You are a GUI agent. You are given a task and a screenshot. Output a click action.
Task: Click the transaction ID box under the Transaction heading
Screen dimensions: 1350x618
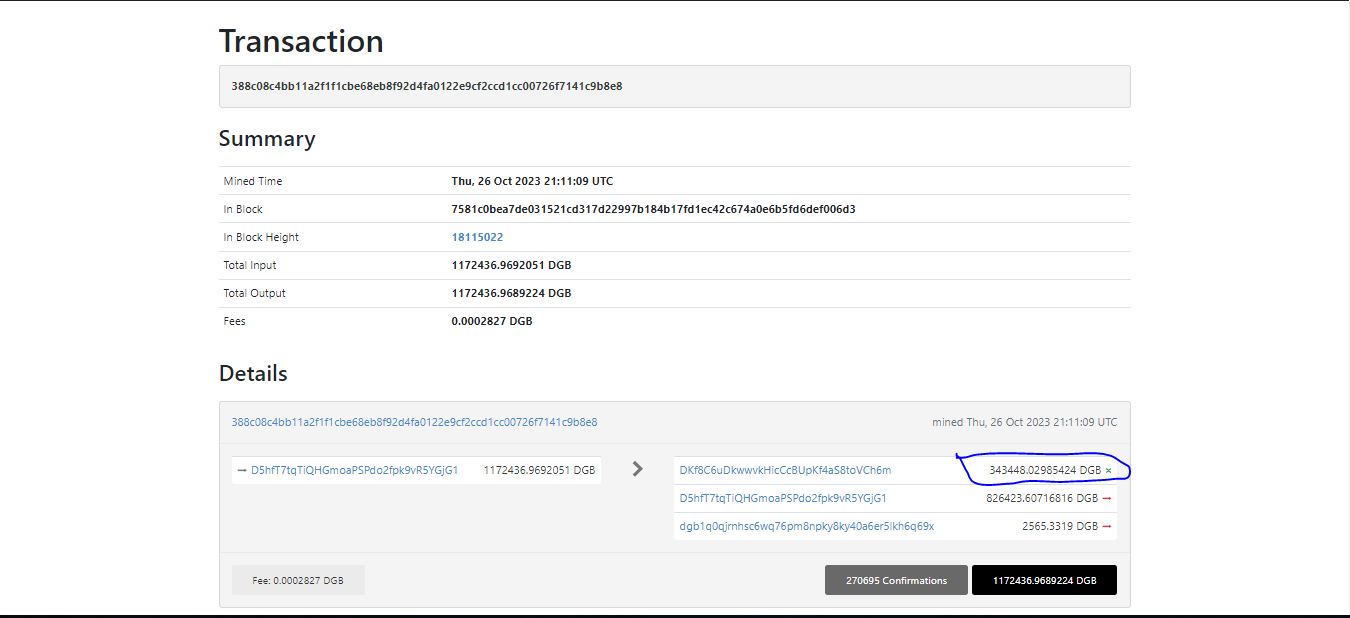tap(674, 86)
